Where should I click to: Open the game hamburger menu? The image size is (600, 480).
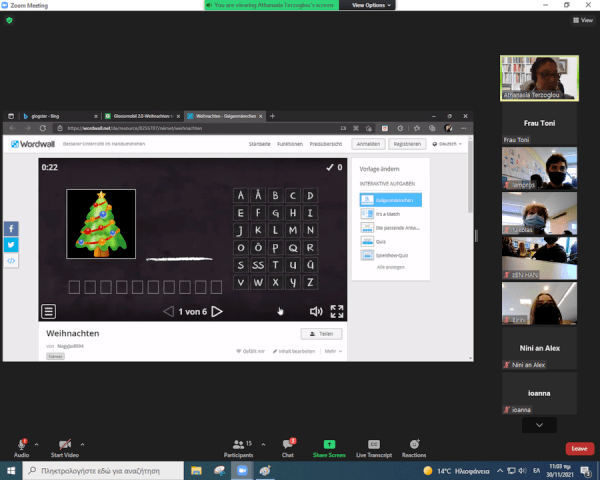[x=48, y=311]
